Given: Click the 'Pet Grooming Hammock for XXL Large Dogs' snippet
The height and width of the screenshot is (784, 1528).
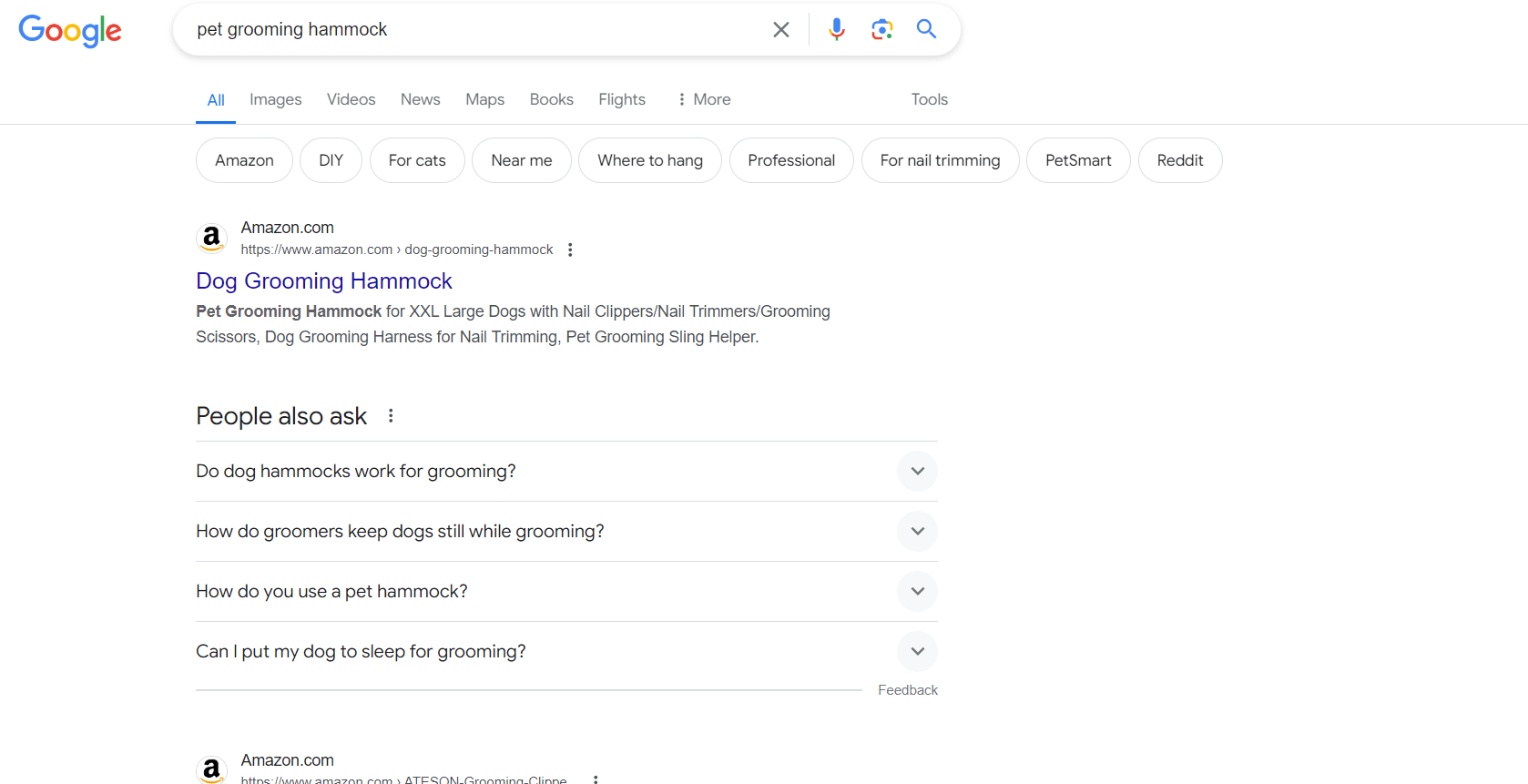Looking at the screenshot, I should (x=513, y=324).
